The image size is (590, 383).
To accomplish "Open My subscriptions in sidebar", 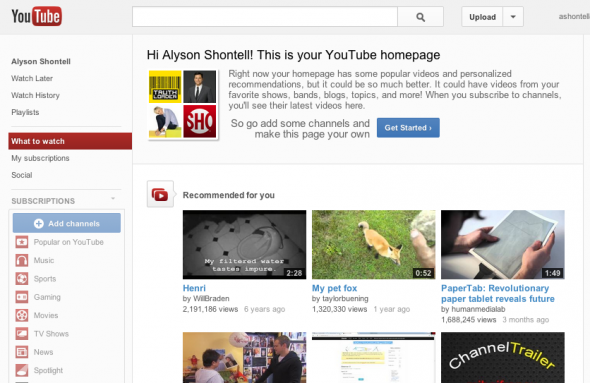I will tap(40, 158).
